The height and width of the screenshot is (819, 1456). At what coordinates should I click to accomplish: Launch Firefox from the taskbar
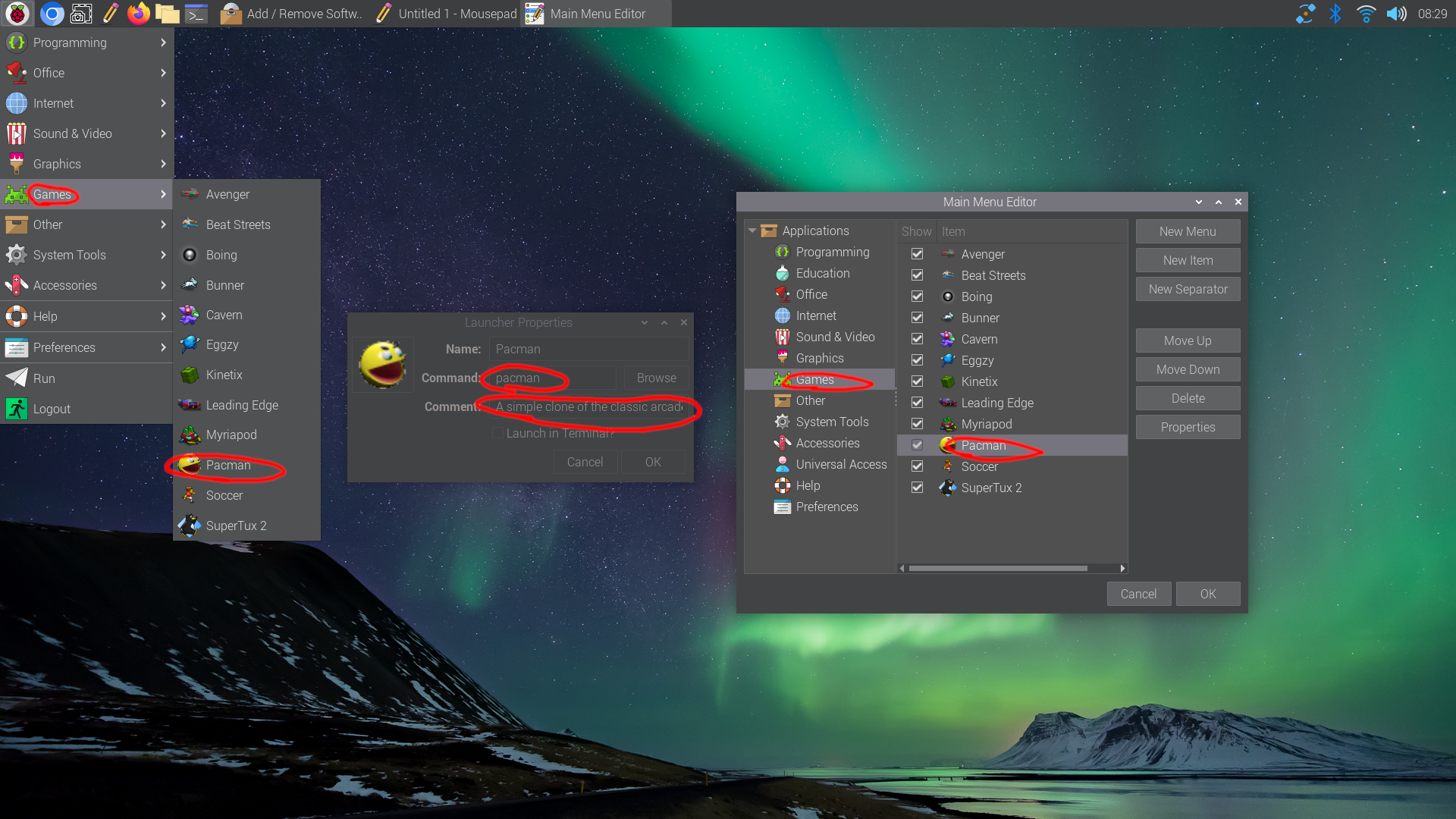[138, 14]
